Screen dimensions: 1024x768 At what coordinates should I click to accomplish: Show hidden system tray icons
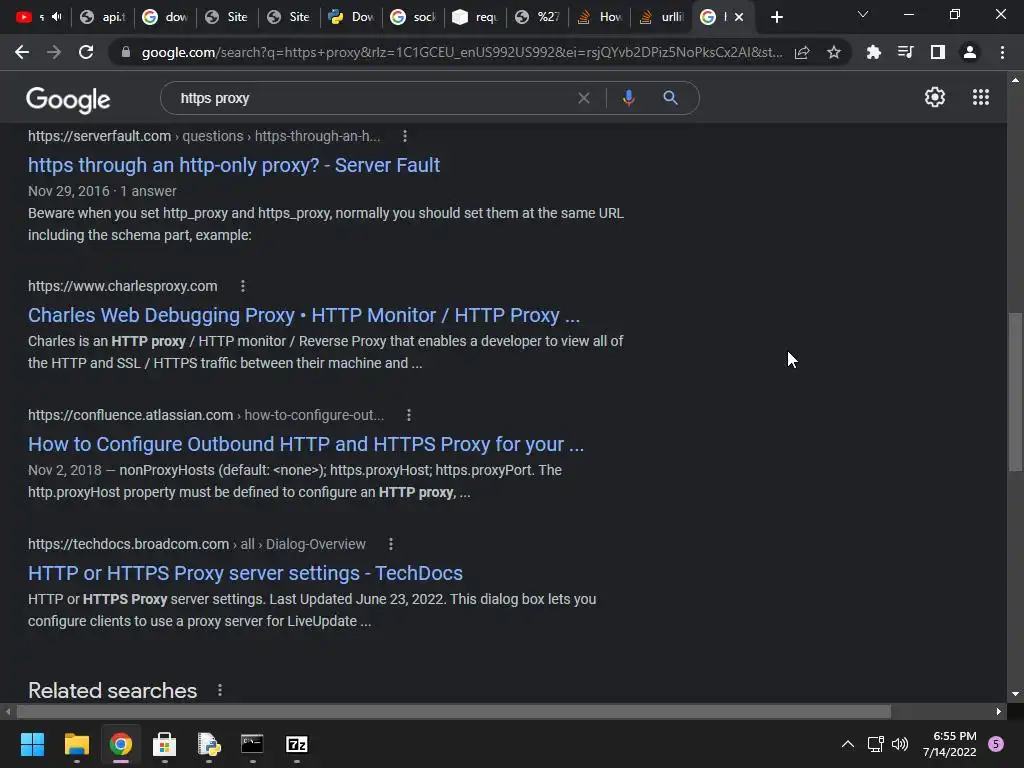pyautogui.click(x=848, y=744)
